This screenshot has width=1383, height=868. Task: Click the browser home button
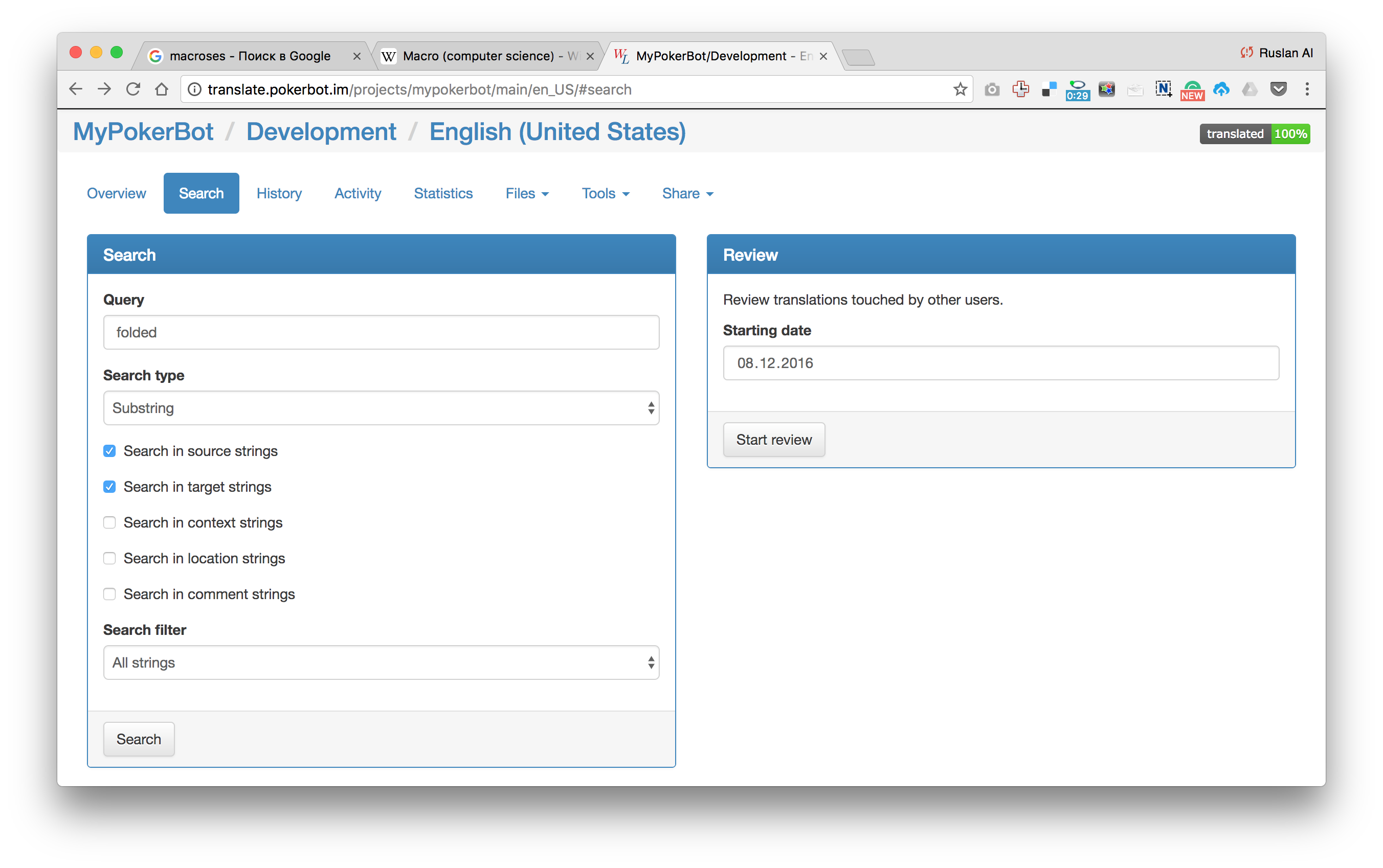point(162,89)
